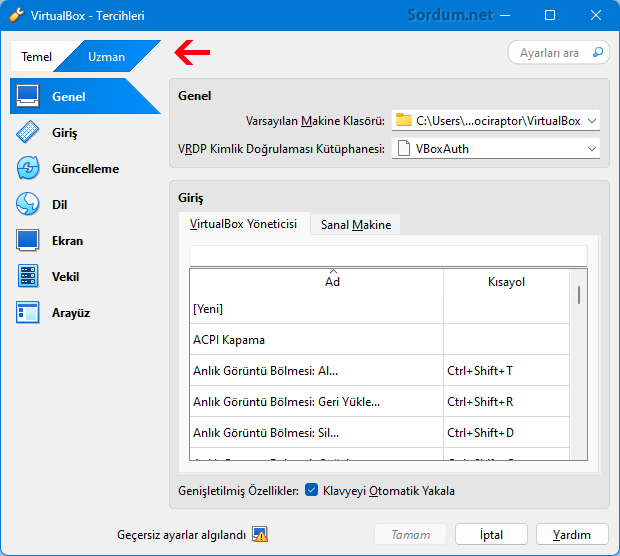Open the Giriş keyboard icon

(27, 132)
